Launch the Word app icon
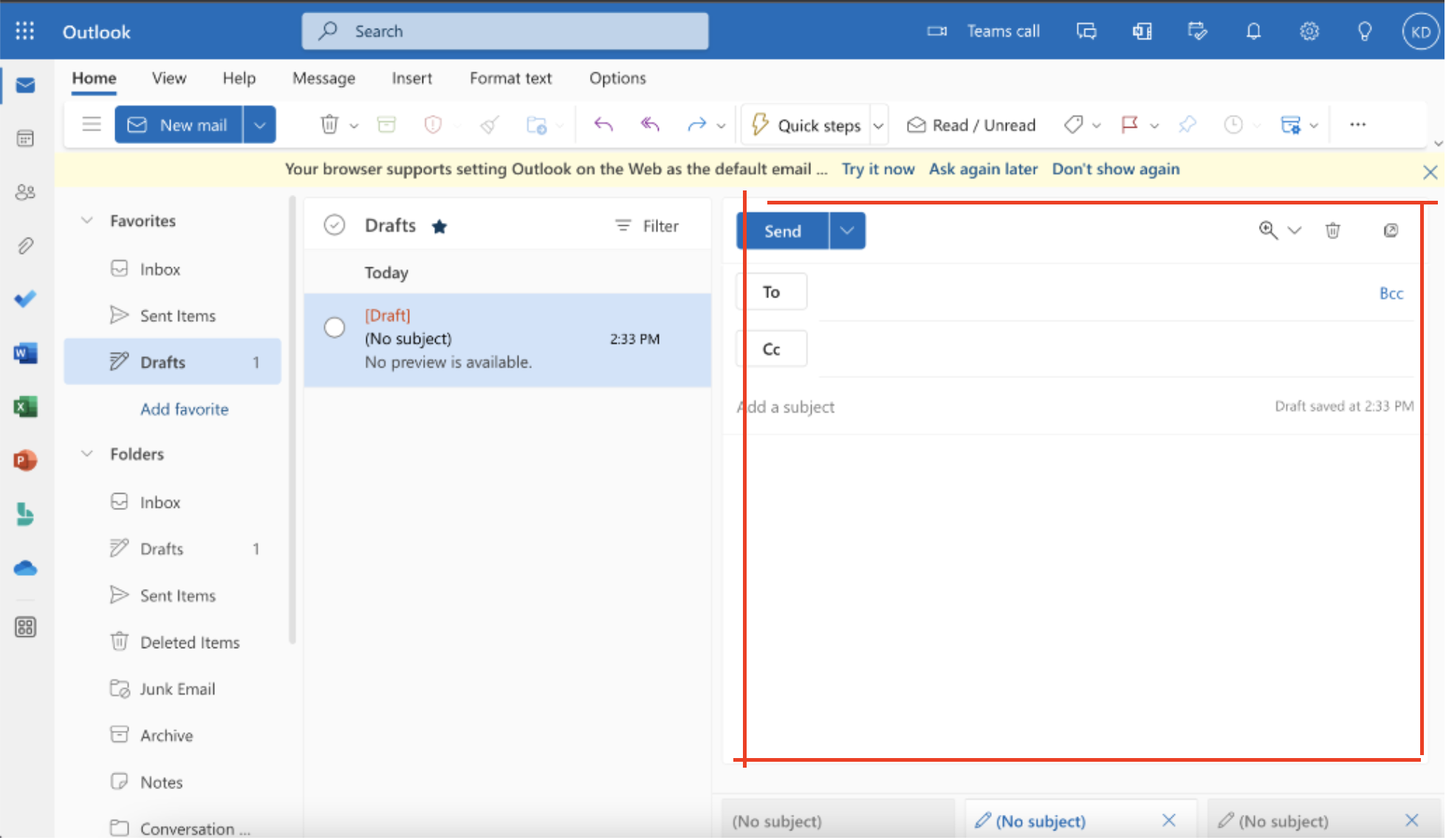This screenshot has height=840, width=1446. tap(25, 354)
